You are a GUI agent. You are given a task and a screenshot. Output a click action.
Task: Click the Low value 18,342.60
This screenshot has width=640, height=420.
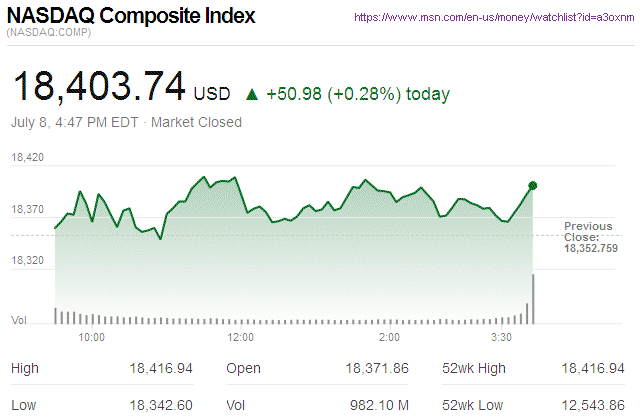161,405
